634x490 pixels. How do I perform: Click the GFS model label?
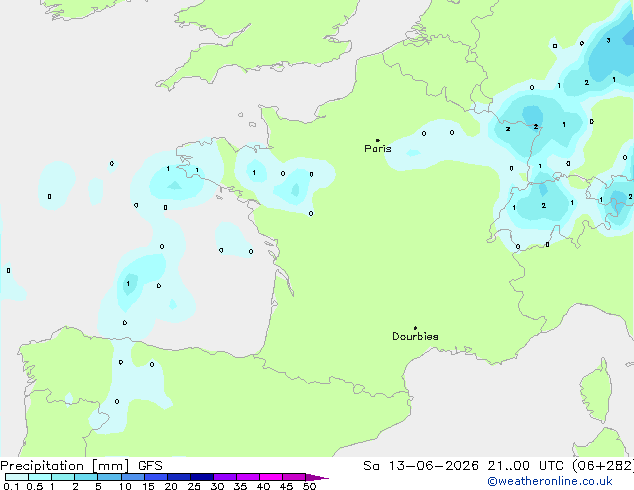(x=150, y=466)
